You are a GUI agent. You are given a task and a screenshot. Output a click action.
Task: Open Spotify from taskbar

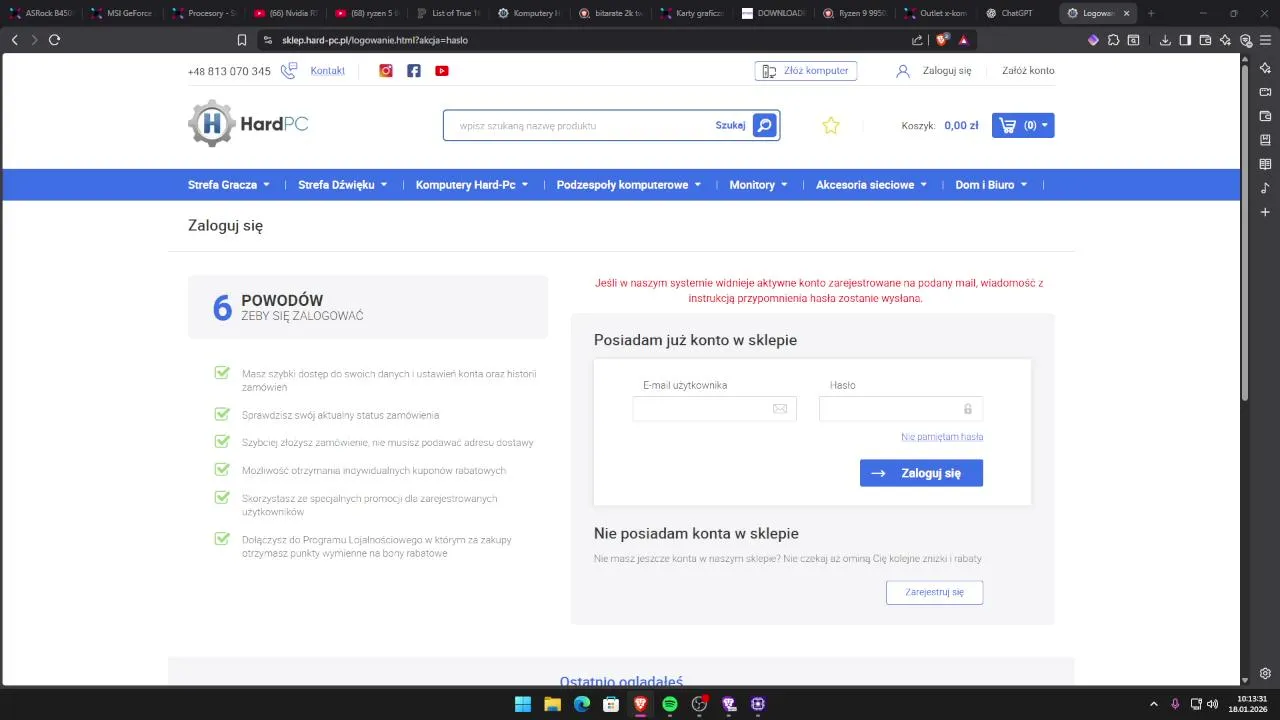(x=670, y=704)
